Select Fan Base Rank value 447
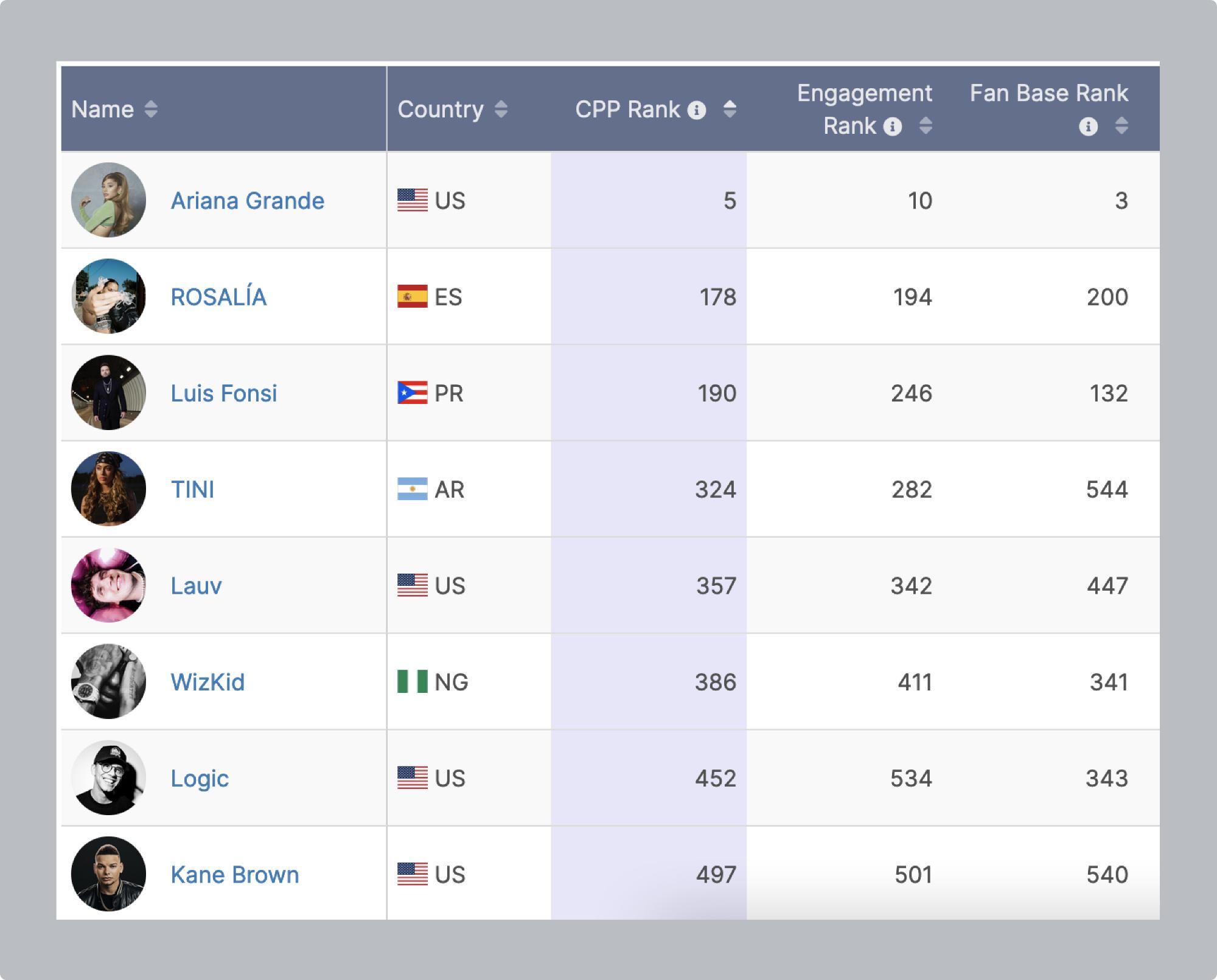 1107,586
